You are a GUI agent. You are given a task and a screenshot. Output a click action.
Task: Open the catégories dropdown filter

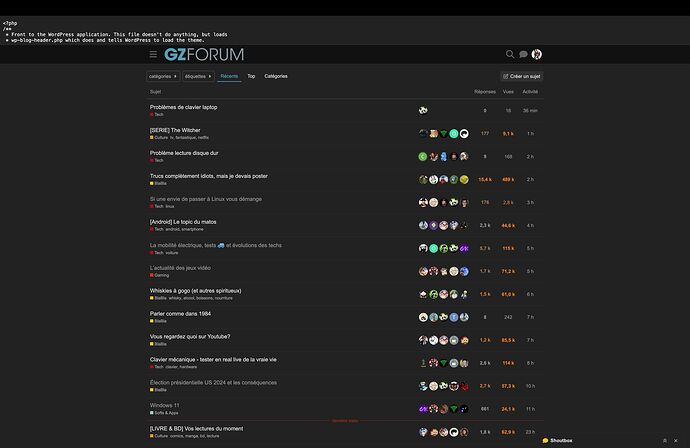point(163,76)
